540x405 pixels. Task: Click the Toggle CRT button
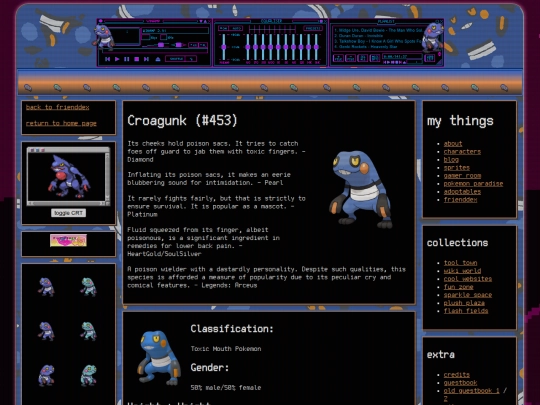69,213
